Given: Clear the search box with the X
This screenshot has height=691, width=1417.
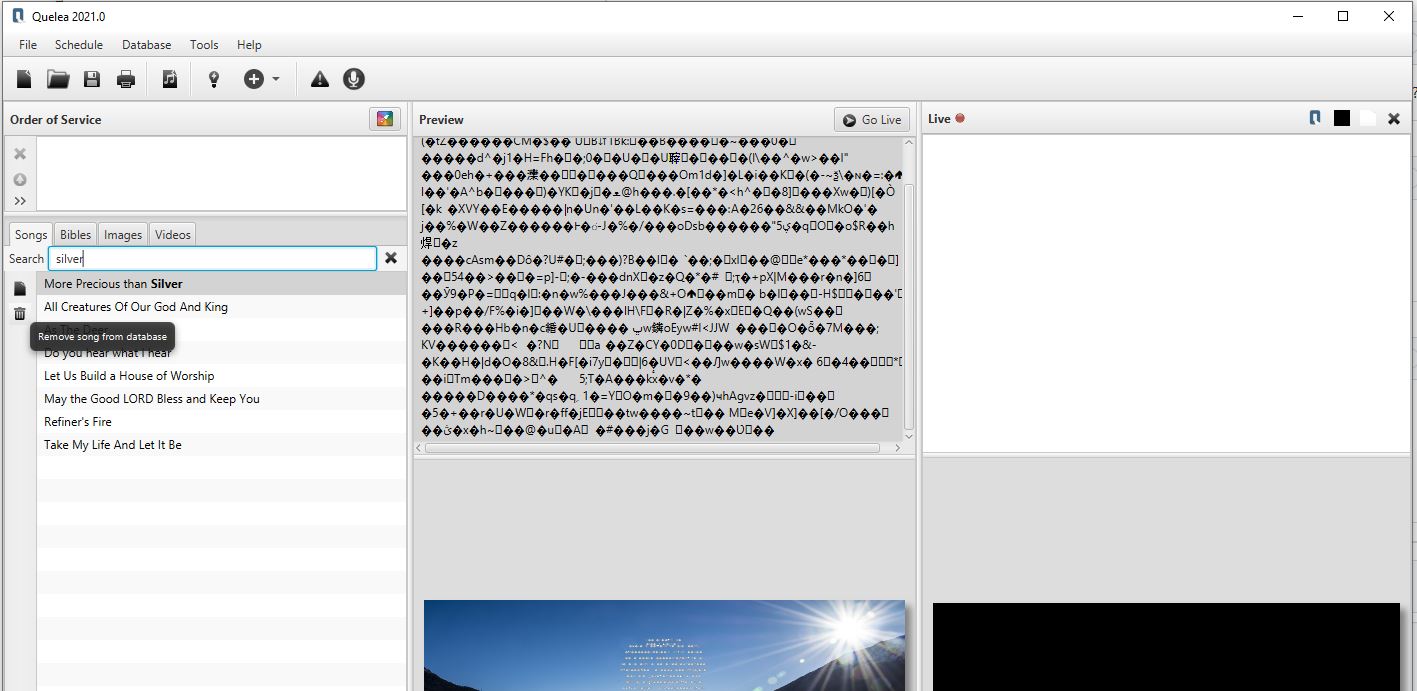Looking at the screenshot, I should click(x=390, y=258).
